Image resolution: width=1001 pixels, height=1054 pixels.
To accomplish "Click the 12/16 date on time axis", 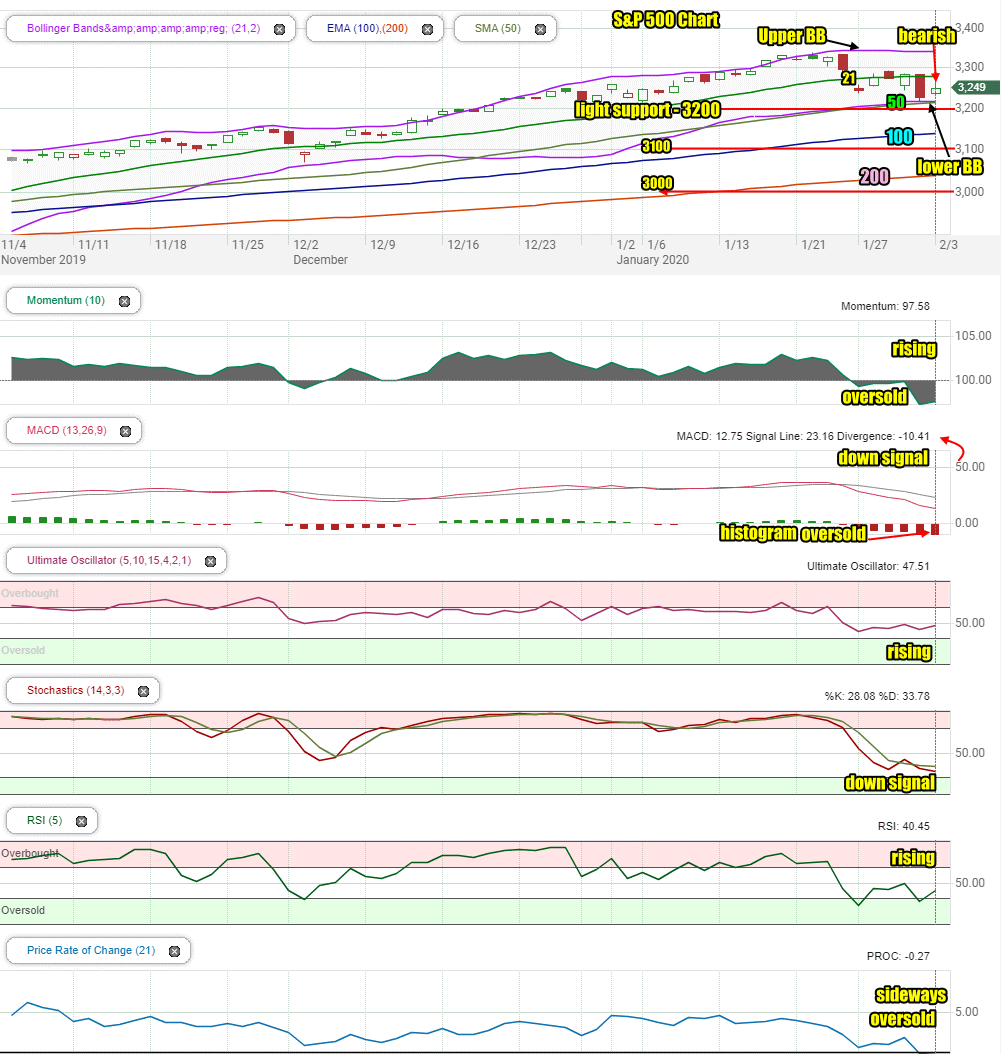I will point(463,245).
